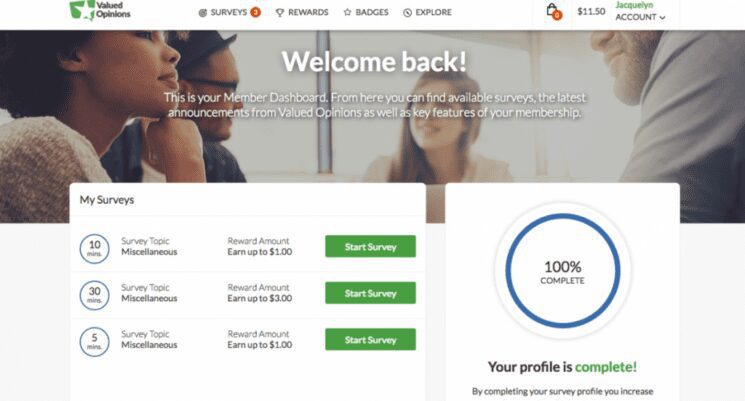745x401 pixels.
Task: Click the Surveys icon in navigation
Action: click(203, 13)
